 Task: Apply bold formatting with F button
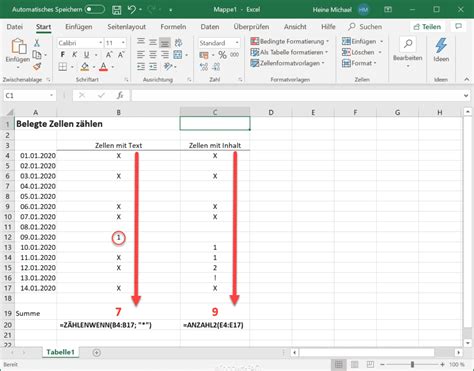(x=63, y=55)
